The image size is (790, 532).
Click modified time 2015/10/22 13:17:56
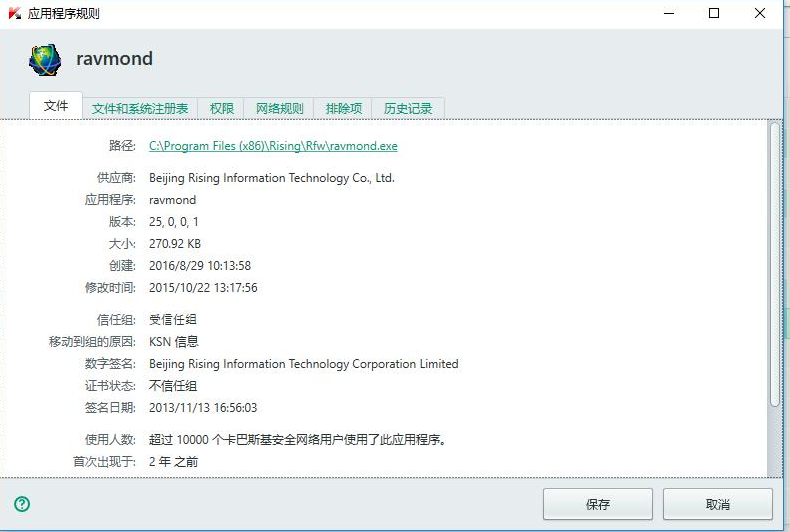tap(203, 288)
